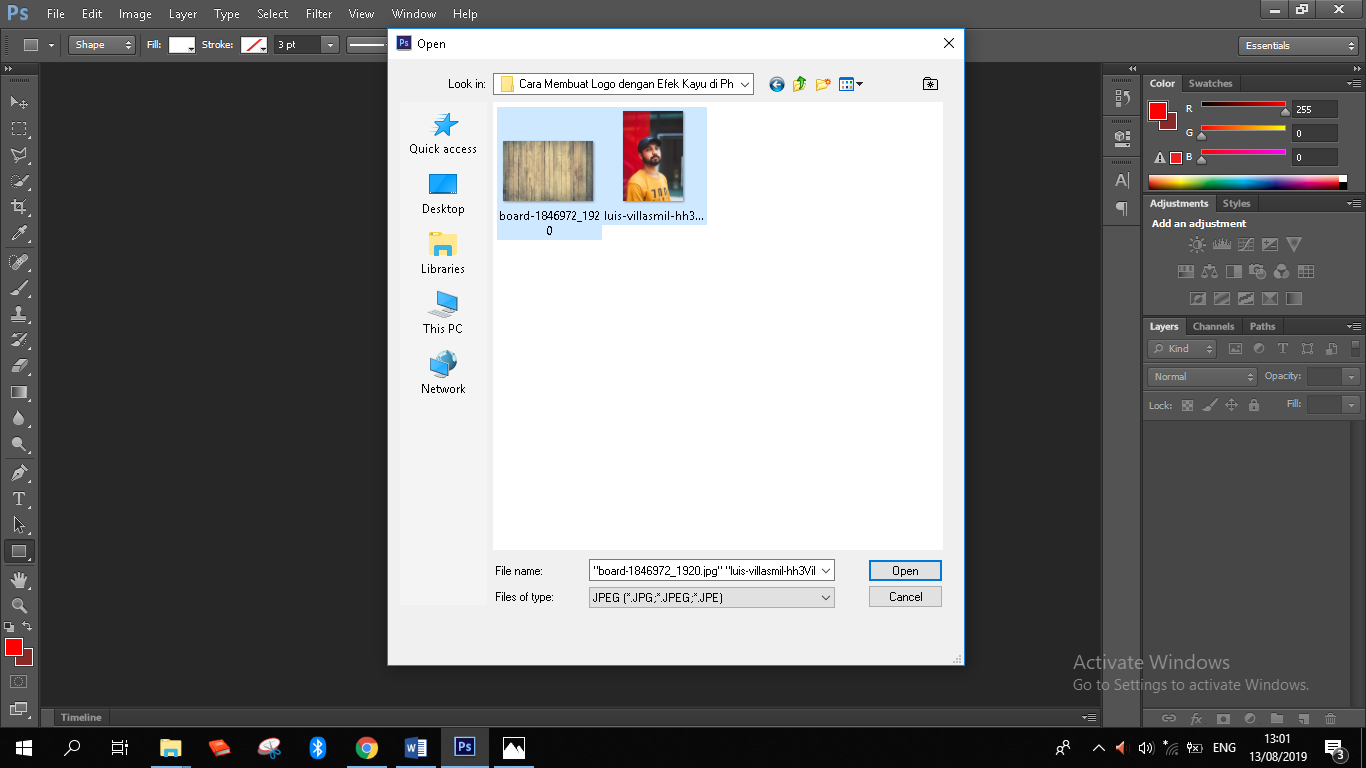Image resolution: width=1366 pixels, height=768 pixels.
Task: Go up one folder level
Action: [x=800, y=85]
